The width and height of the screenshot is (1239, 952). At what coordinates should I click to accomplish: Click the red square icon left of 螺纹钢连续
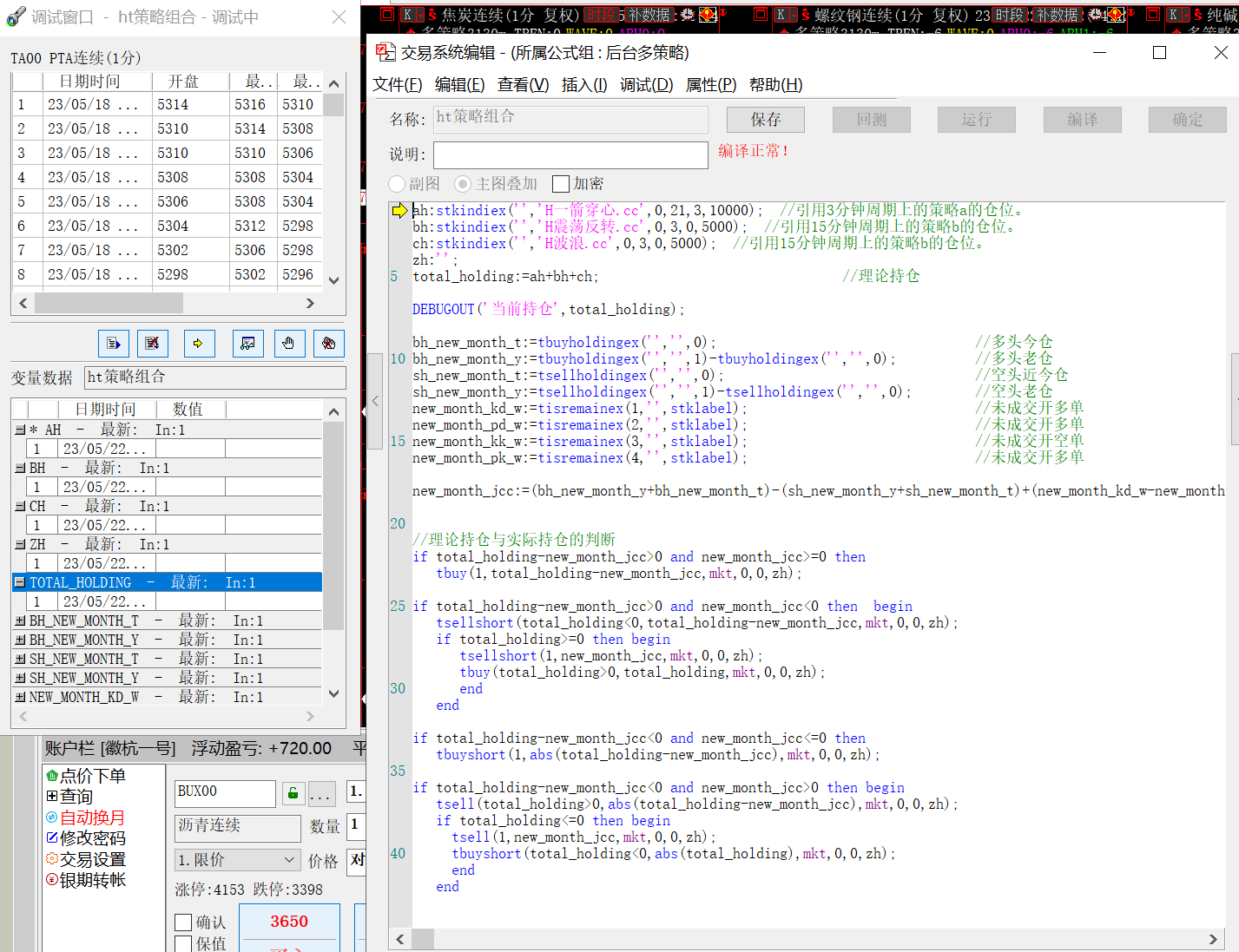pyautogui.click(x=761, y=14)
